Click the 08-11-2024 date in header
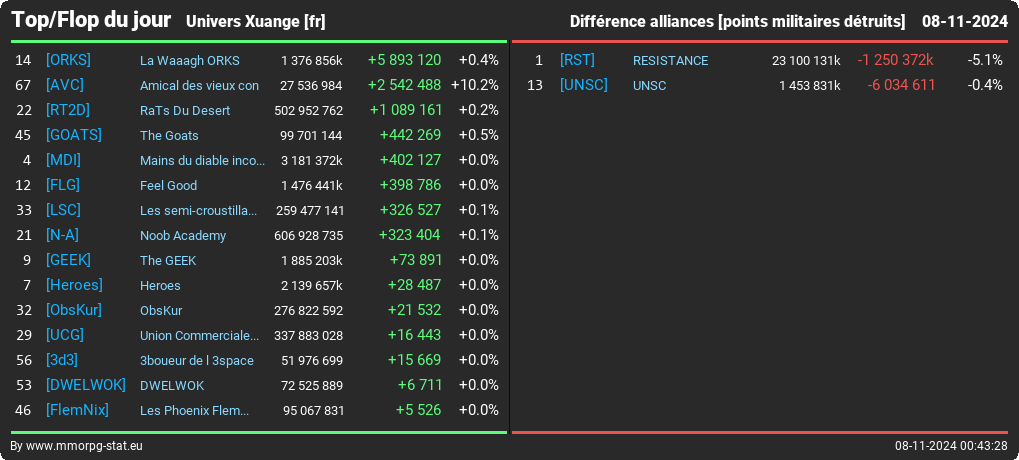The height and width of the screenshot is (460, 1019). pyautogui.click(x=964, y=21)
